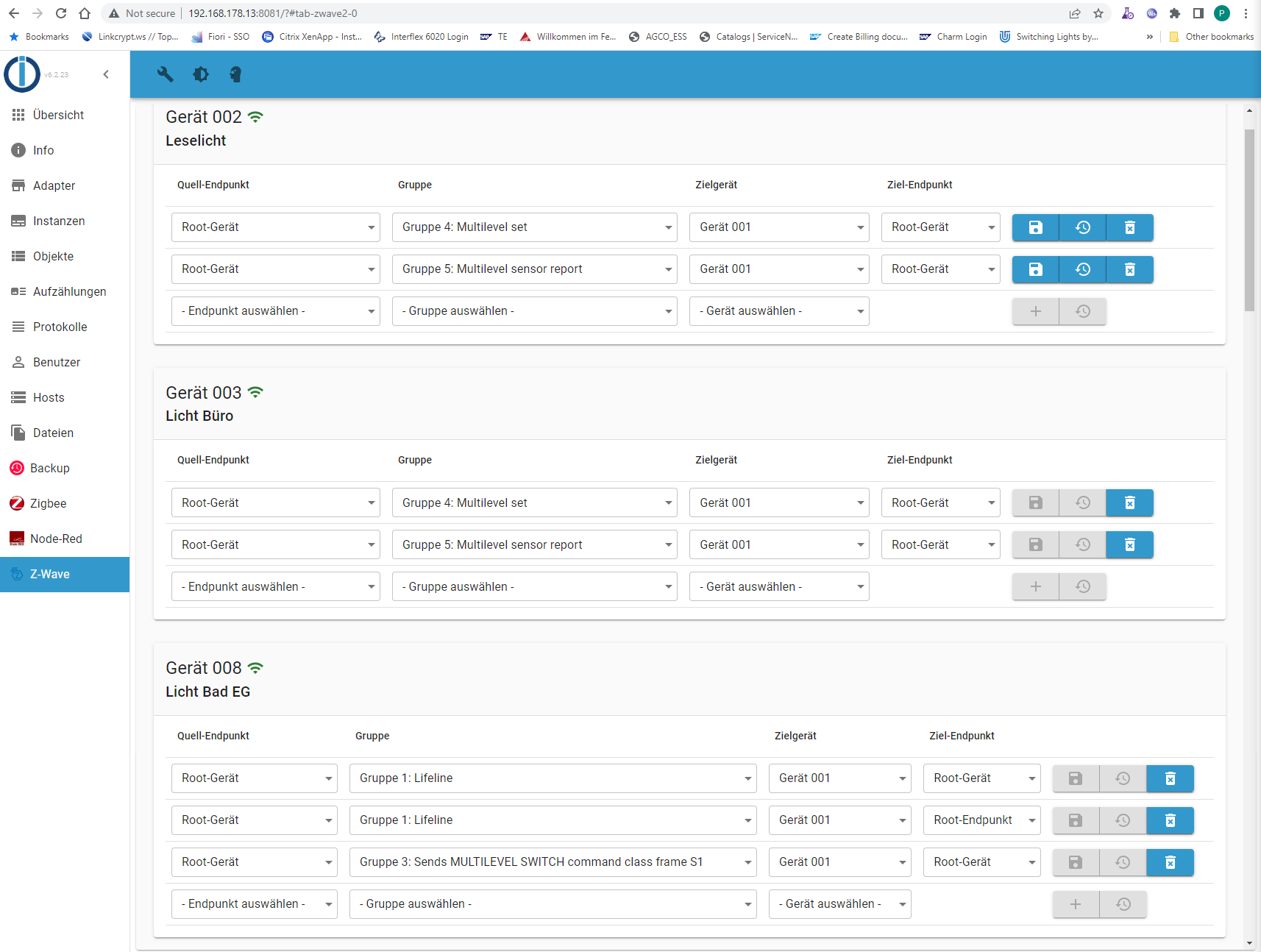Click the Licht Bad EG label
Image resolution: width=1261 pixels, height=952 pixels.
[208, 692]
